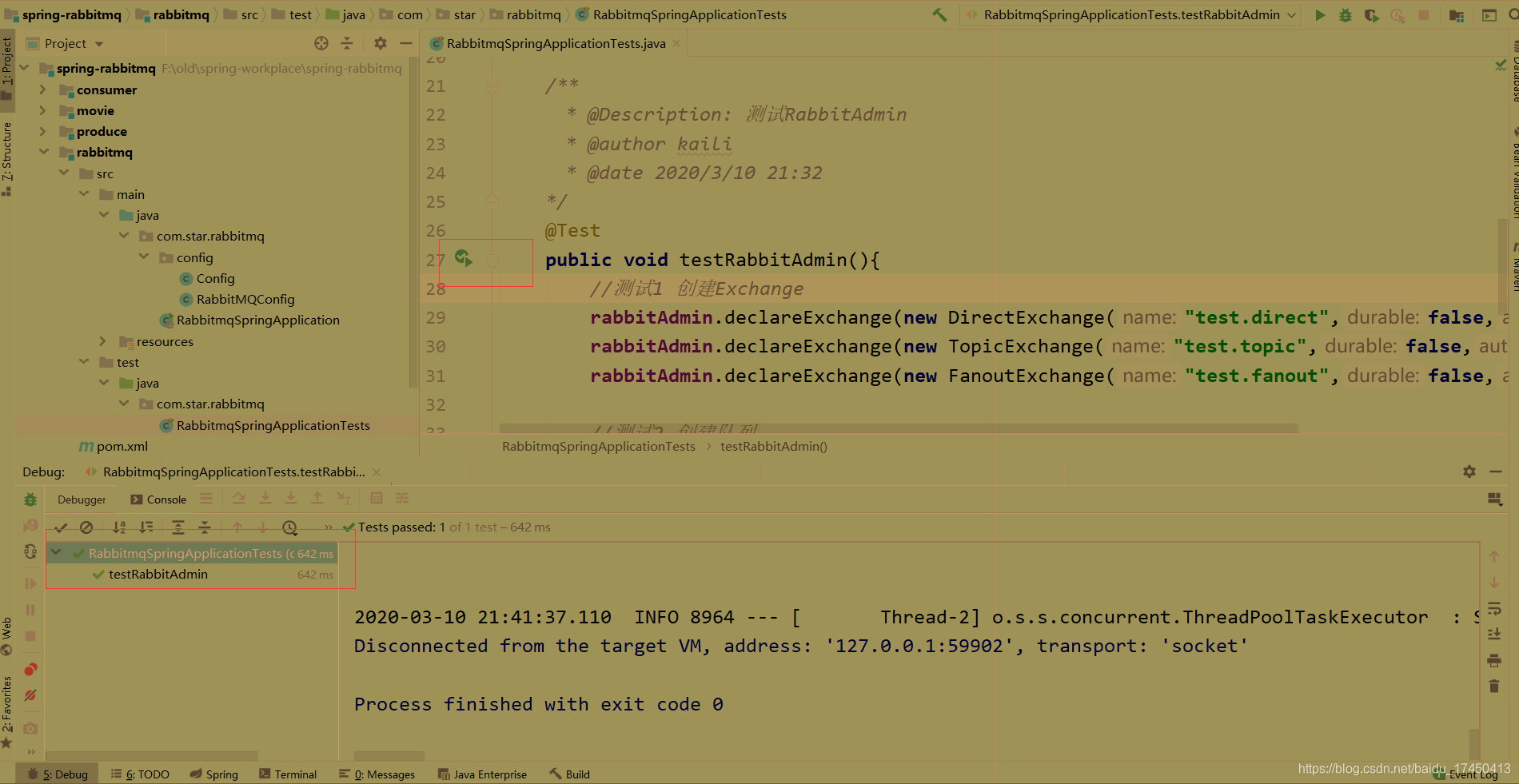Expand the resources folder
The width and height of the screenshot is (1519, 784).
(x=103, y=341)
